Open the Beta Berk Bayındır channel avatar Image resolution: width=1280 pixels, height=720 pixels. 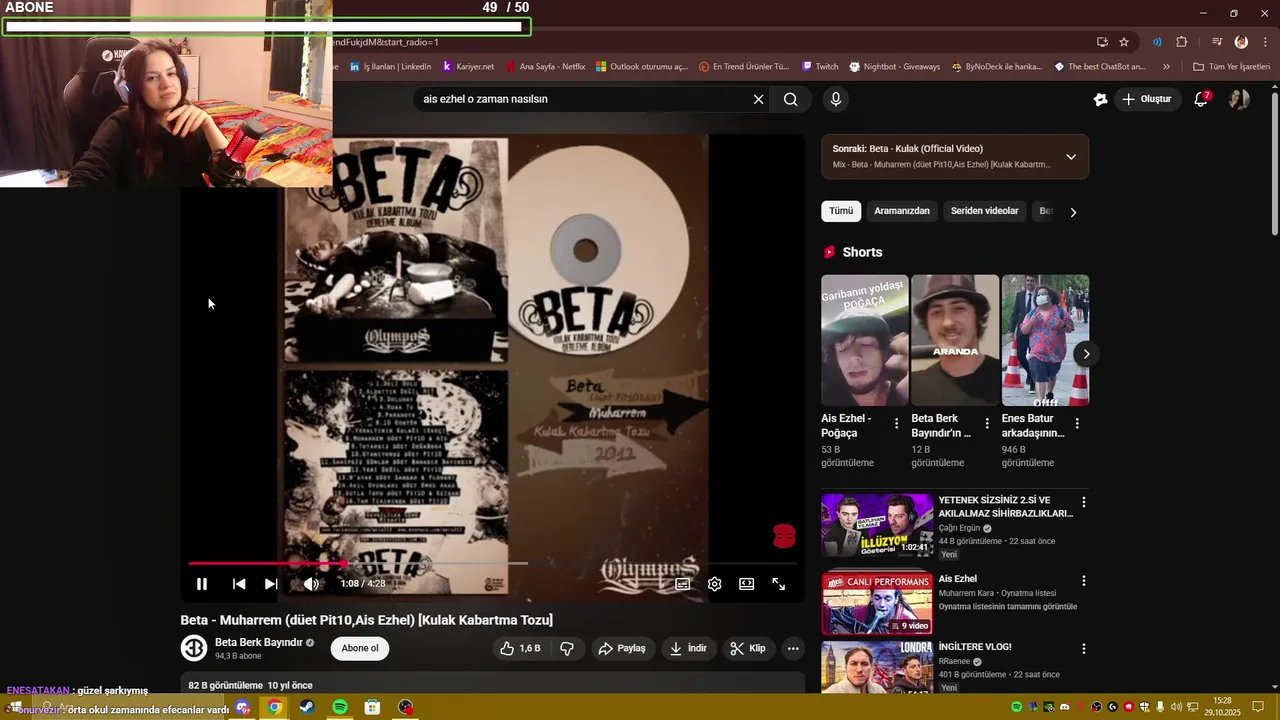[x=193, y=648]
